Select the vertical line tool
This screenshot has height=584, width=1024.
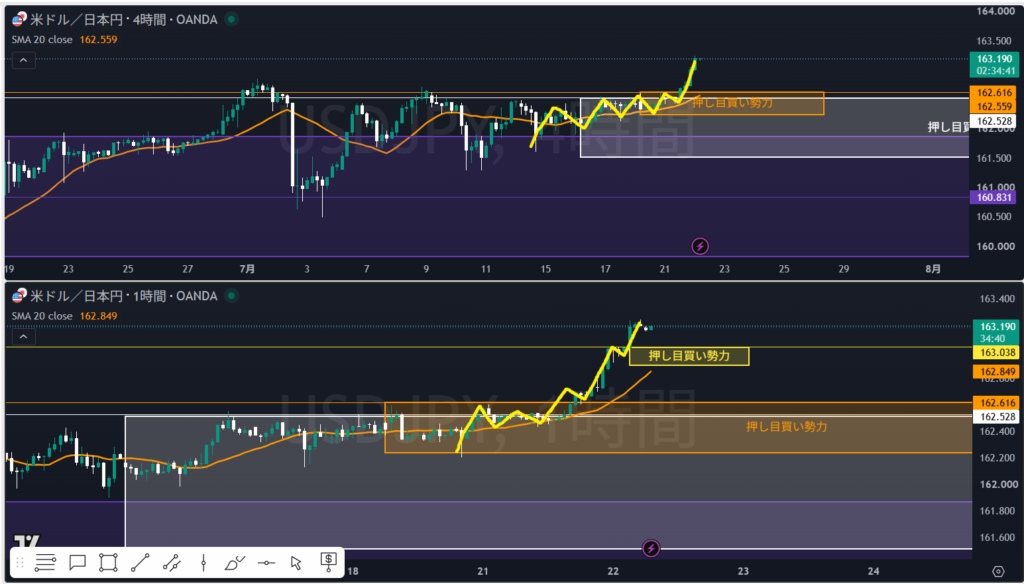(203, 562)
